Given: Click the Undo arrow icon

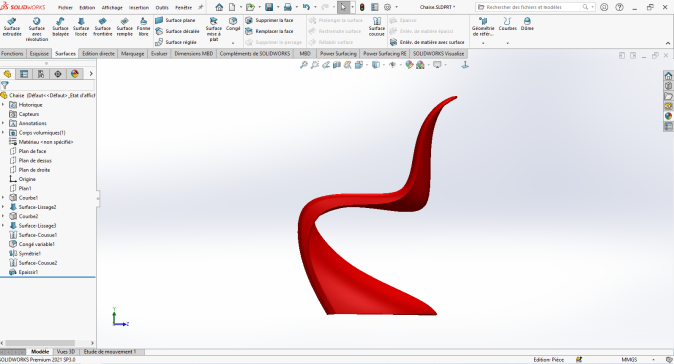Looking at the screenshot, I should [306, 7].
